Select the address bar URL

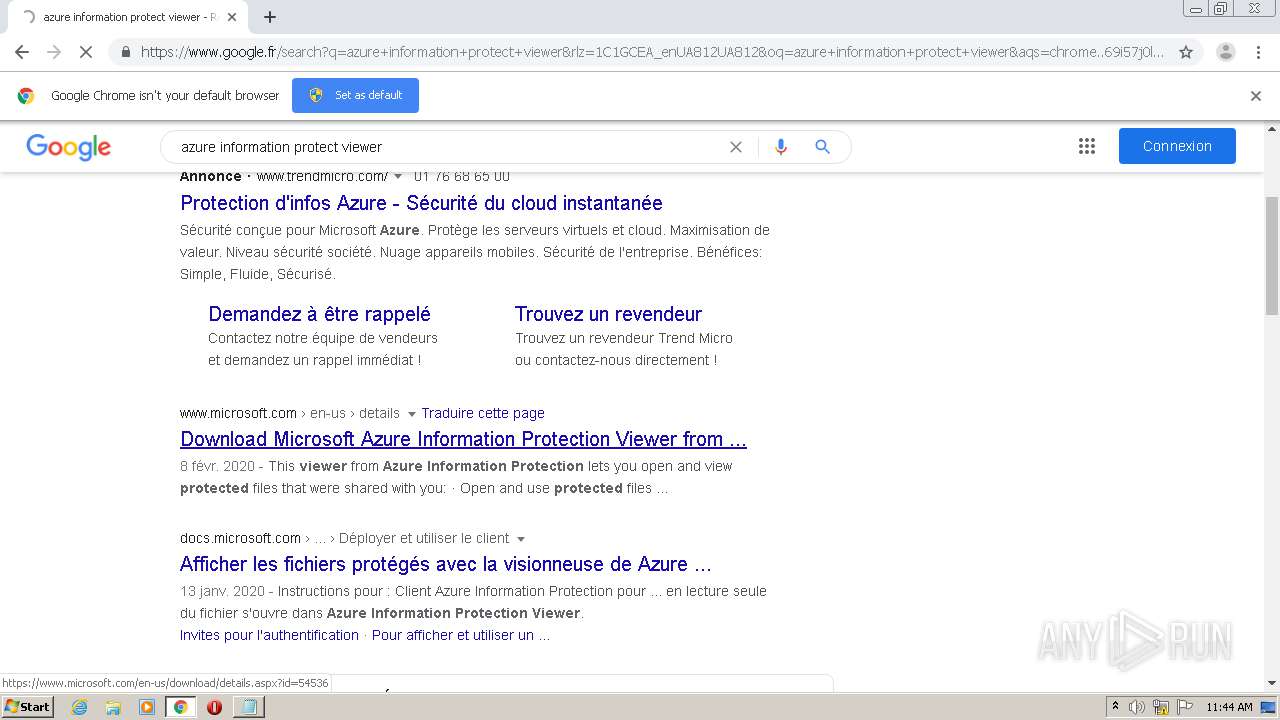(x=652, y=52)
